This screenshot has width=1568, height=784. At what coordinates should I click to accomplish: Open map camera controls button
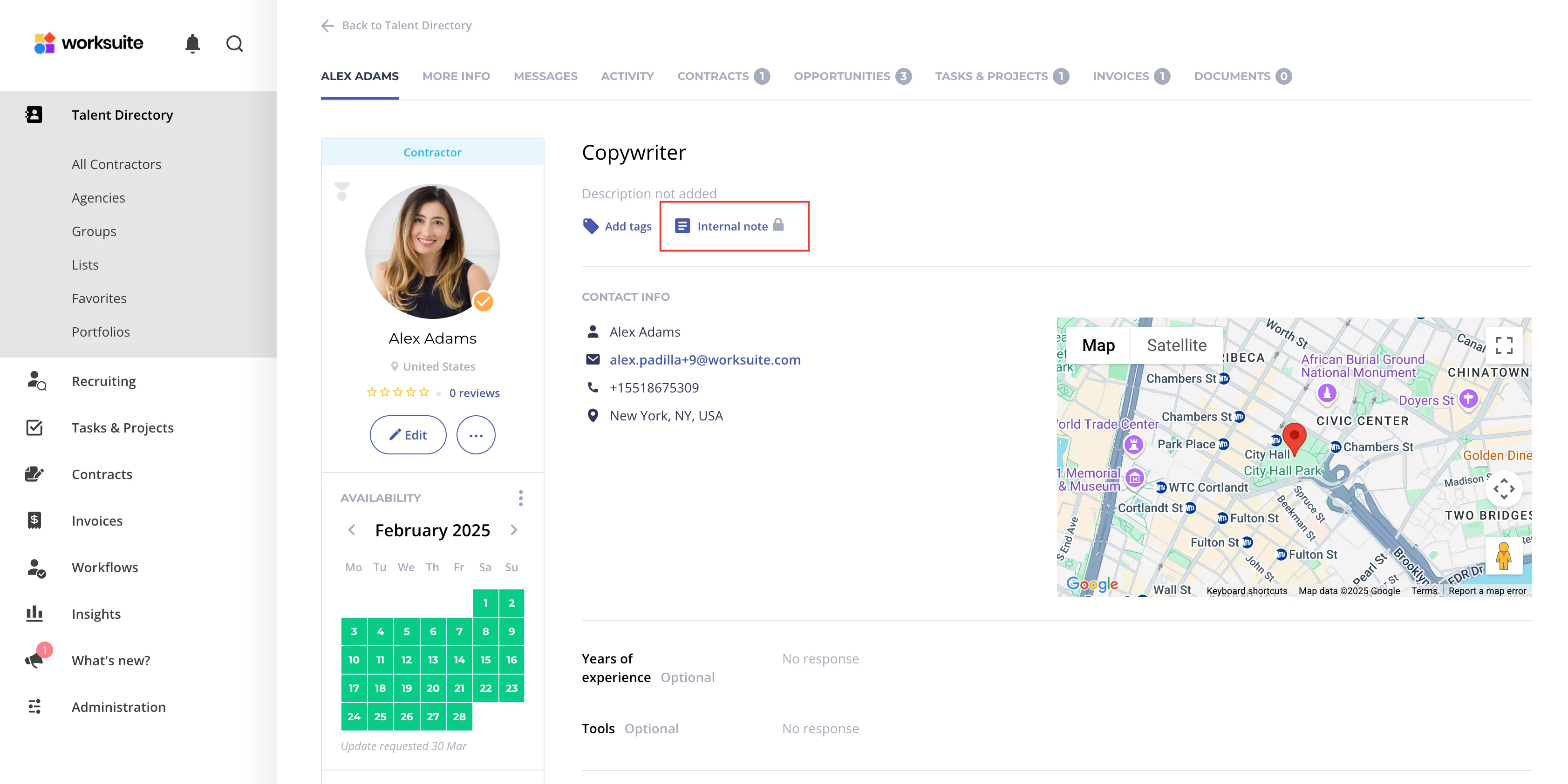[1503, 488]
